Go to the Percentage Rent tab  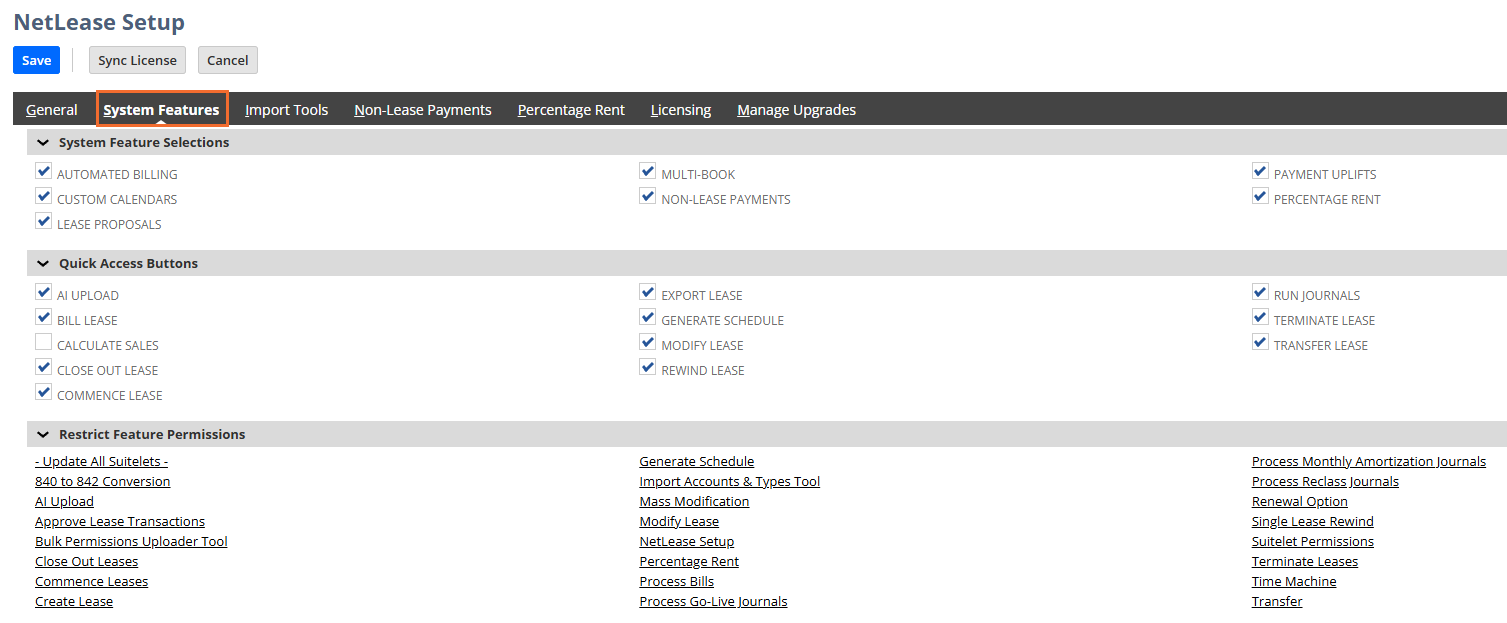571,110
